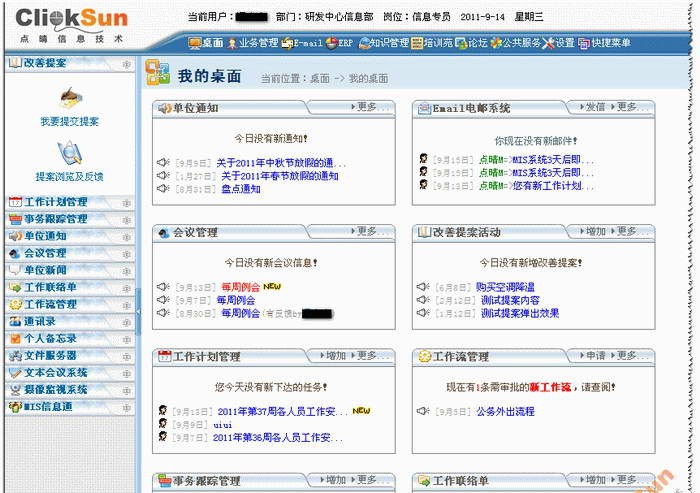
Task: Click the icon beside 文件服务器 in sidebar
Action: 15,356
